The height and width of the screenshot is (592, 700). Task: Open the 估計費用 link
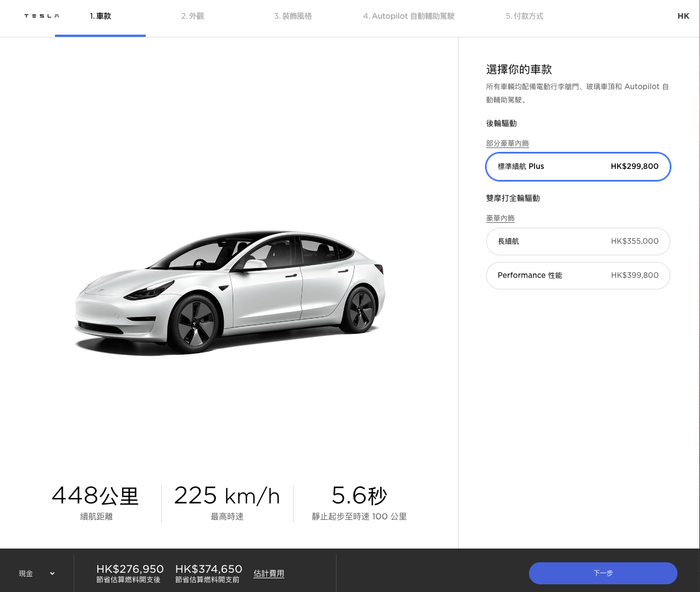pos(269,574)
